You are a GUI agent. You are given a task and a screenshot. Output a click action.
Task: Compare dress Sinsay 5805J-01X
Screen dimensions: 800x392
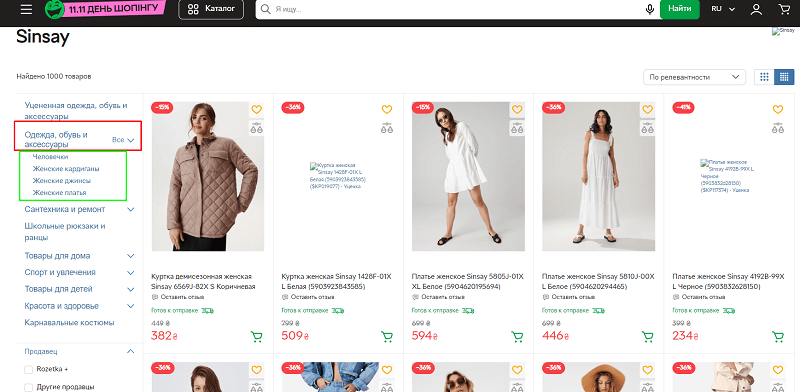[517, 128]
